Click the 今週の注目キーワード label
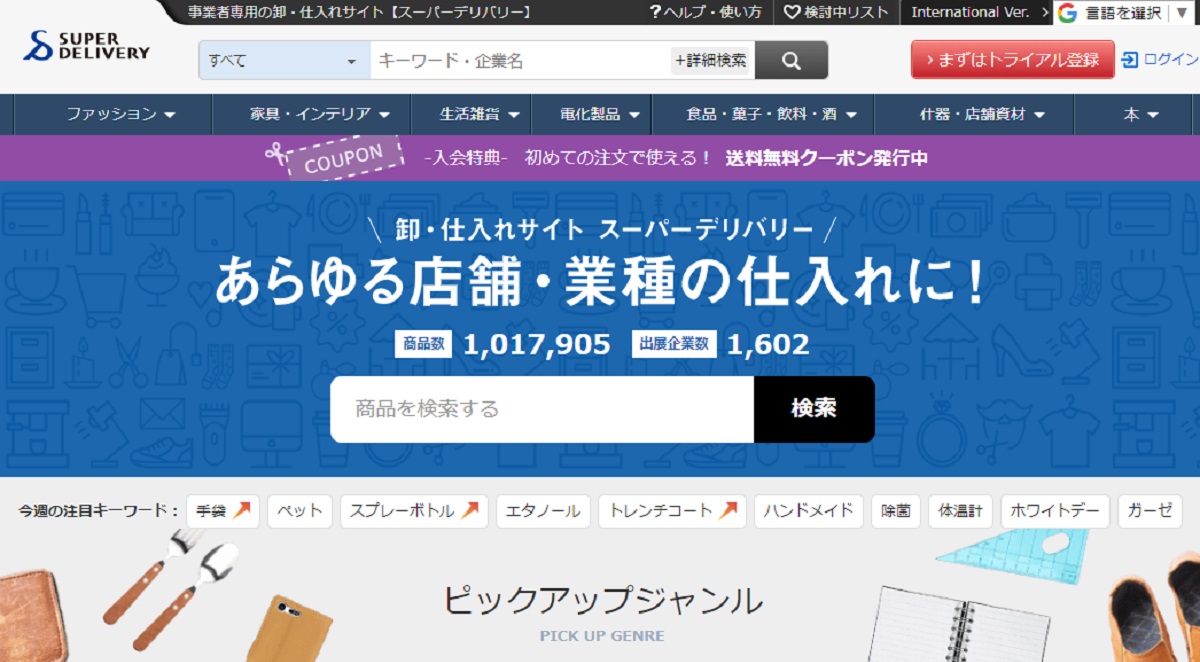This screenshot has width=1200, height=662. [98, 511]
